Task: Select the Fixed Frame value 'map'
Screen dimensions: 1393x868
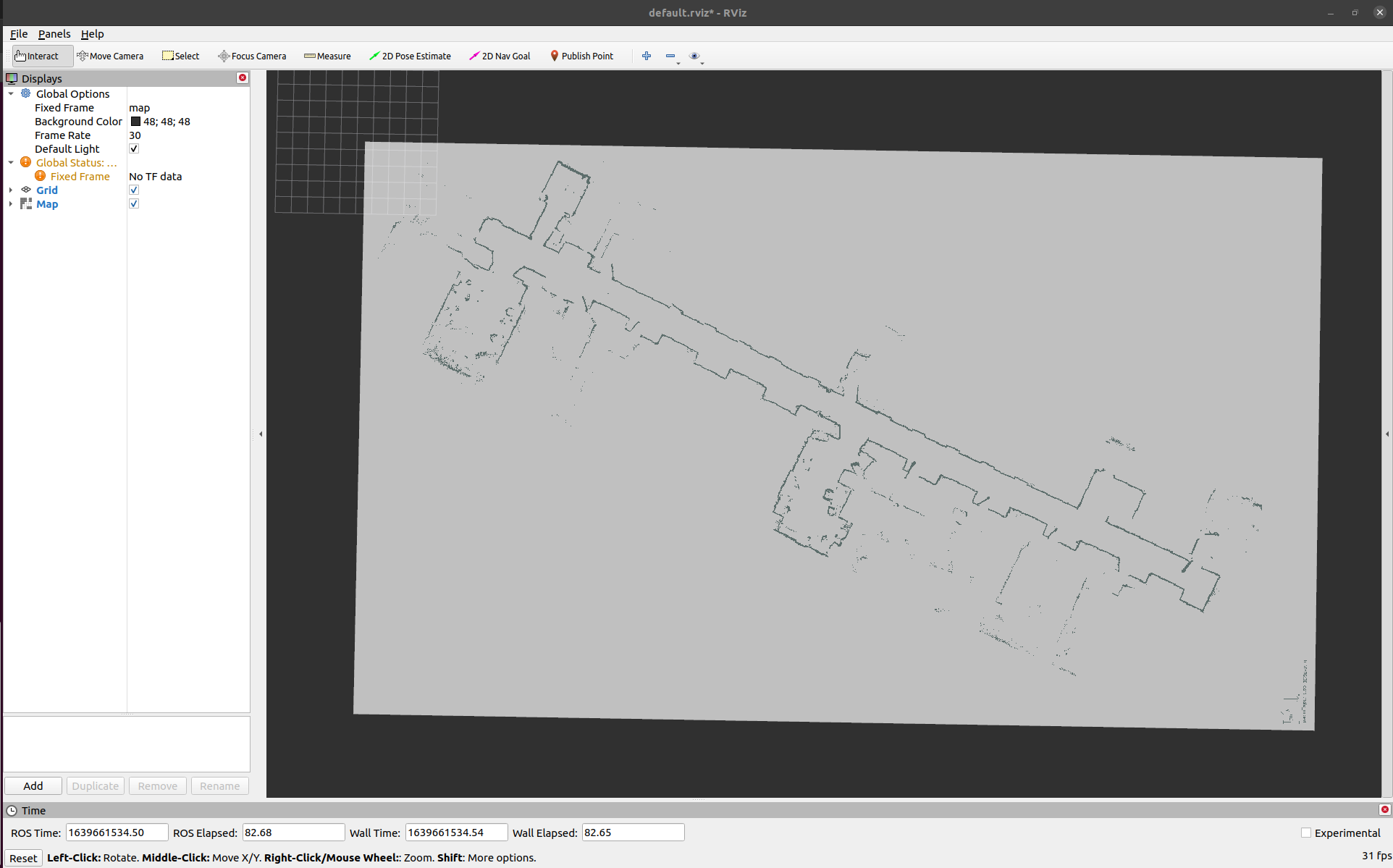Action: (x=140, y=108)
